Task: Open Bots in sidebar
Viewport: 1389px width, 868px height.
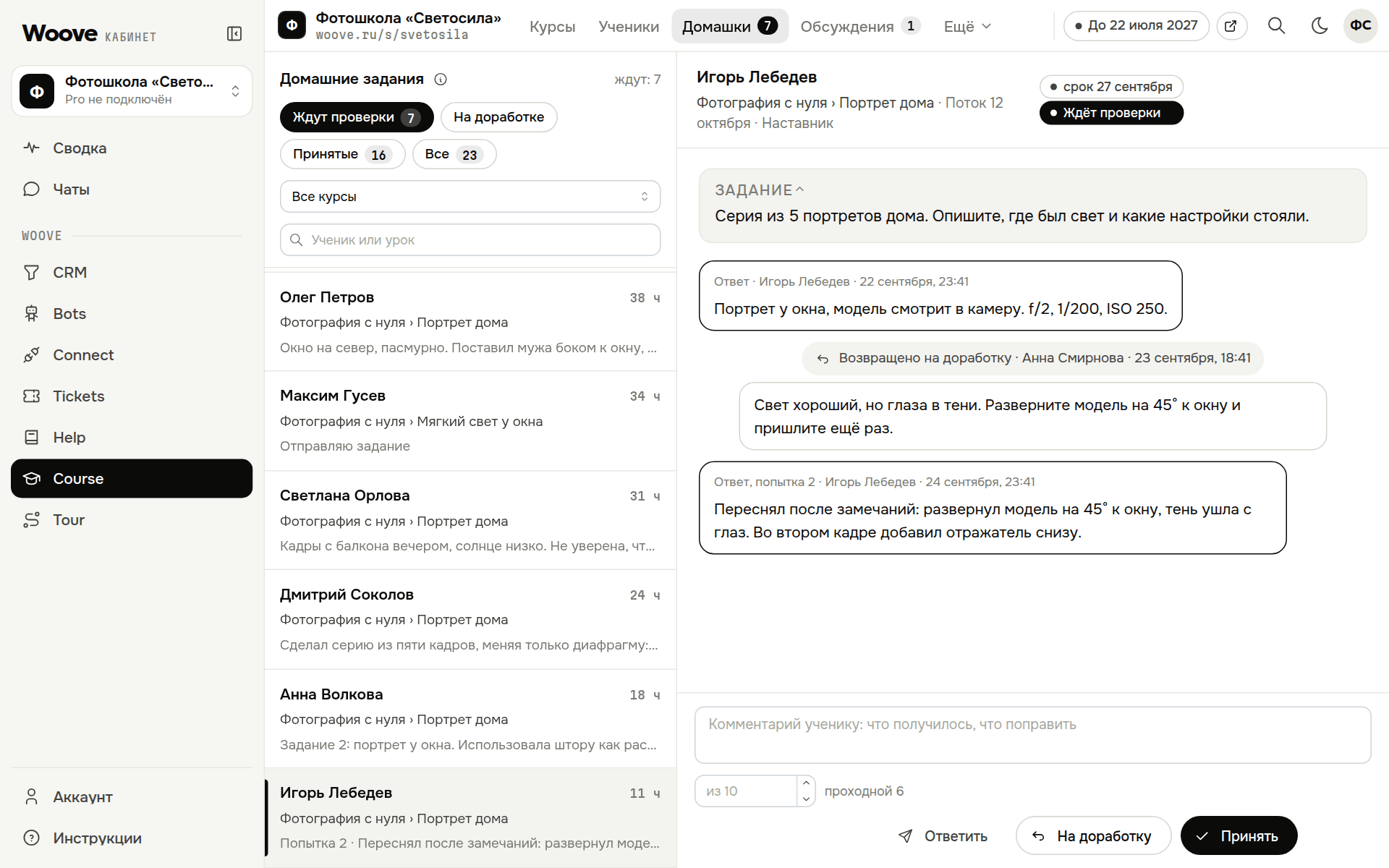Action: (132, 314)
